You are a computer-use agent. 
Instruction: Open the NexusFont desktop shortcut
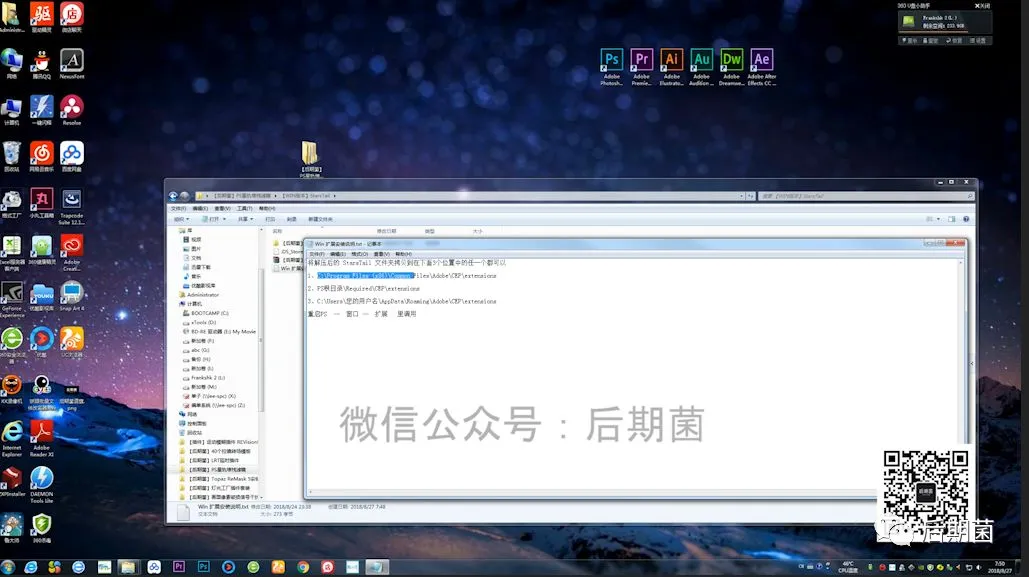click(72, 64)
